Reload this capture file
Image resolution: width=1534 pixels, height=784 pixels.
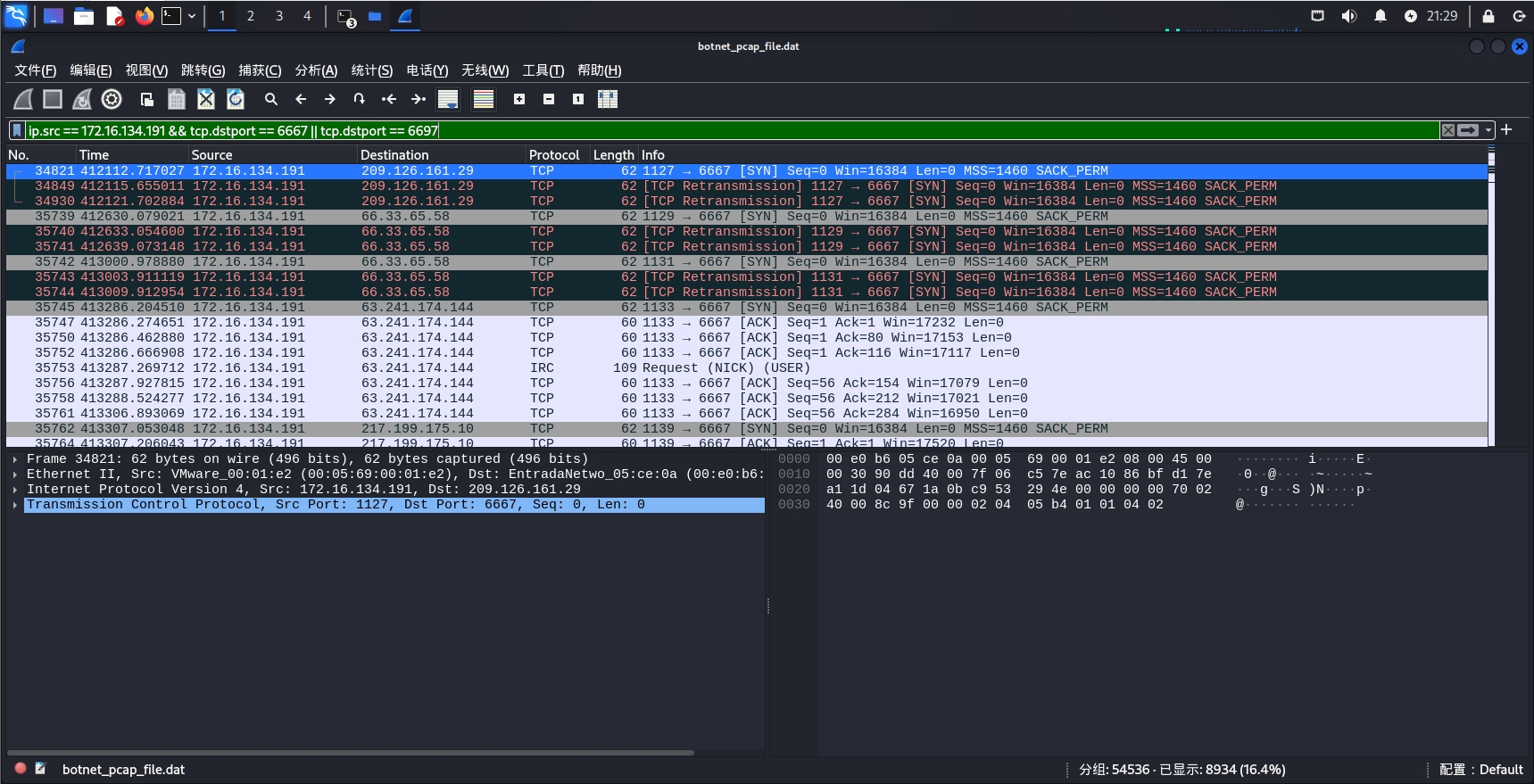[x=236, y=99]
